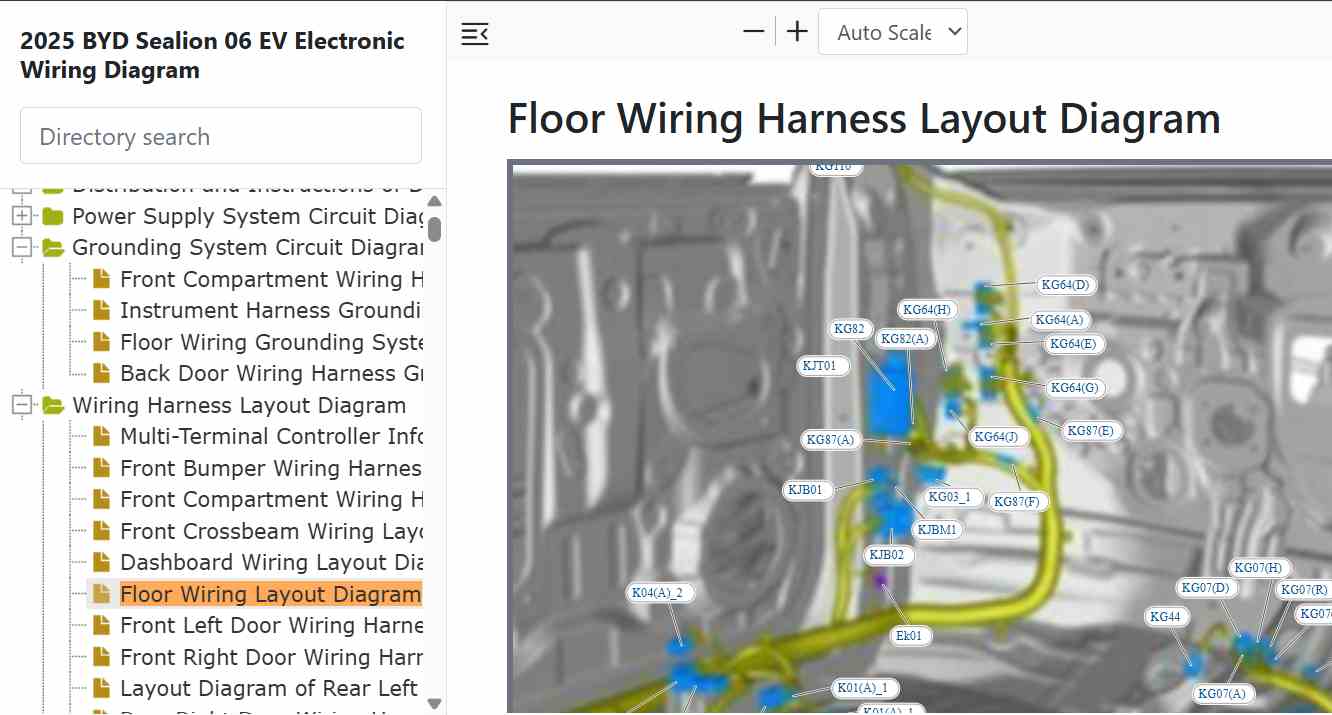Click the Floor Wiring Layout document icon

pyautogui.click(x=101, y=594)
